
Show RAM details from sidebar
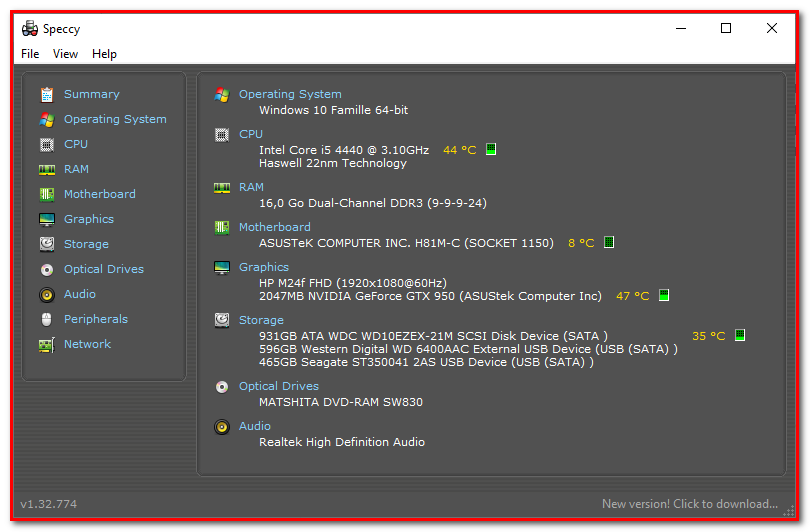tap(76, 169)
